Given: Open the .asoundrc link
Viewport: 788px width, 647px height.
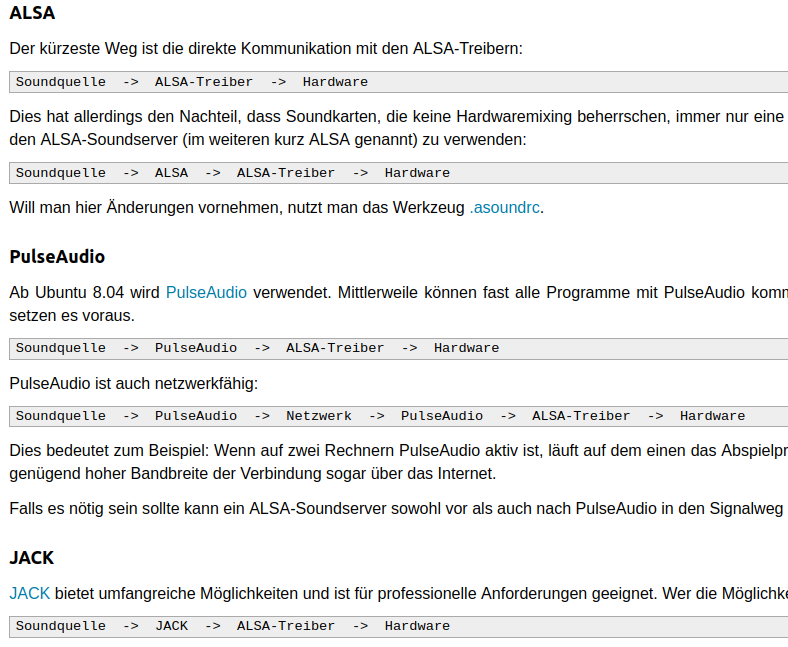Looking at the screenshot, I should click(505, 208).
